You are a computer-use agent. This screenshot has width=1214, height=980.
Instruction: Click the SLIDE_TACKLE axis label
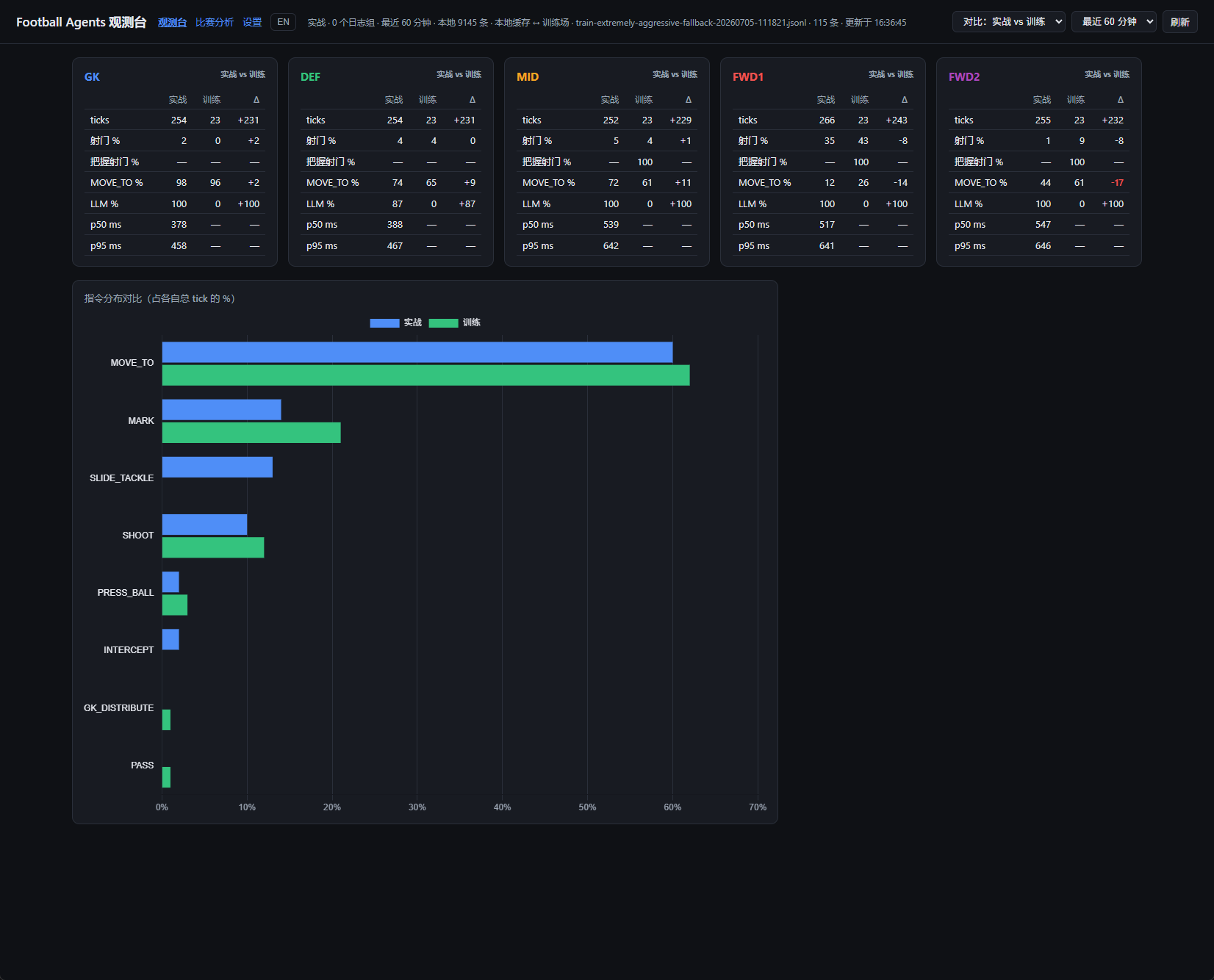[x=122, y=478]
